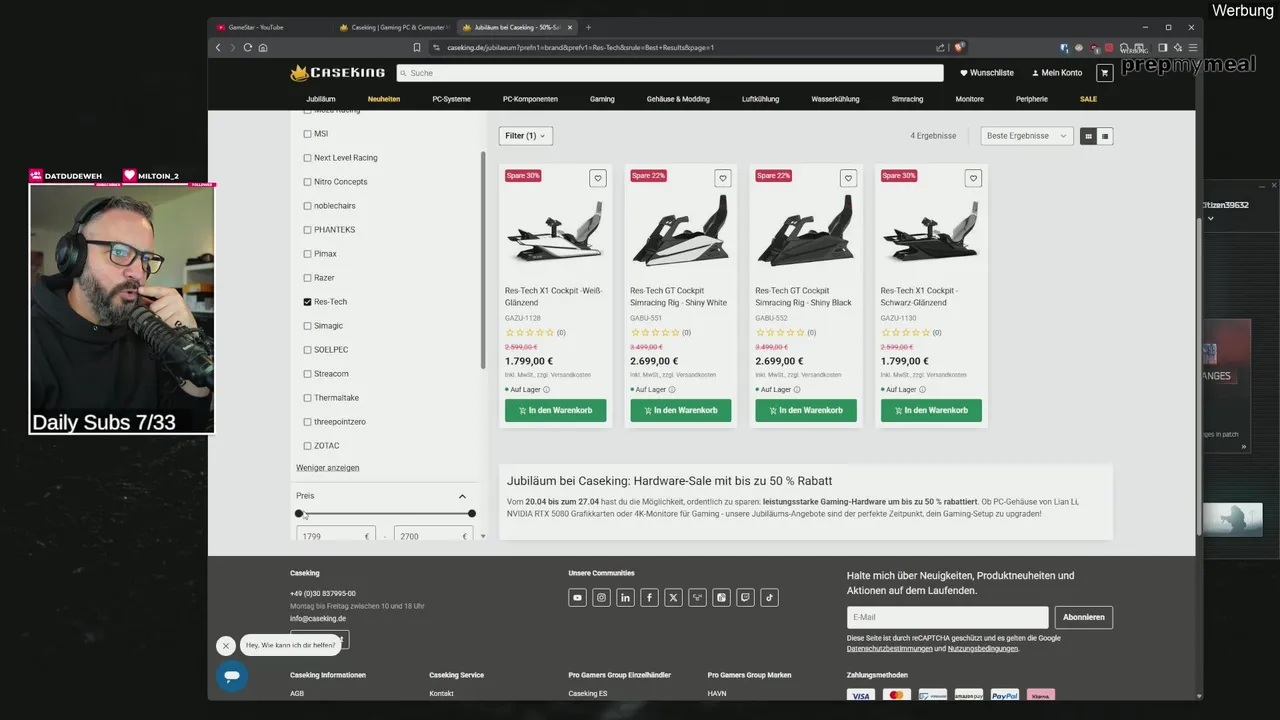
Task: Switch to grid view layout icon
Action: pyautogui.click(x=1088, y=136)
